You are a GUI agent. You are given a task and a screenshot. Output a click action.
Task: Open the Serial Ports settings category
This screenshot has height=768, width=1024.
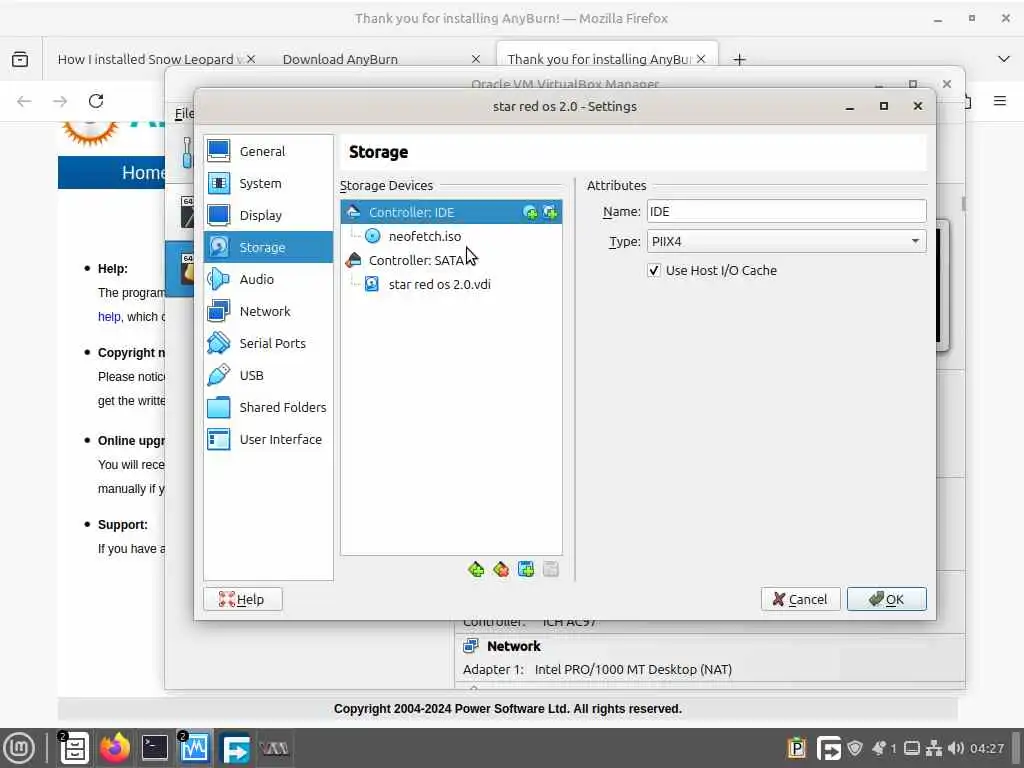click(x=268, y=344)
